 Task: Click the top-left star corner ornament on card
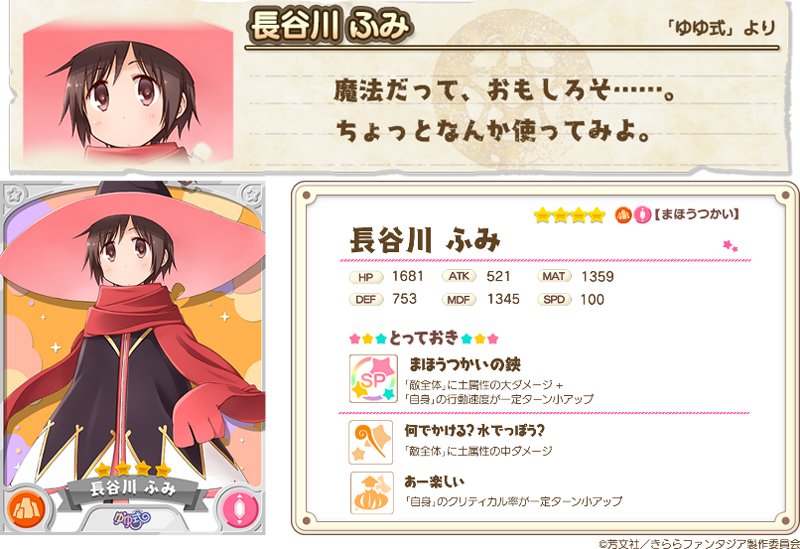point(14,194)
